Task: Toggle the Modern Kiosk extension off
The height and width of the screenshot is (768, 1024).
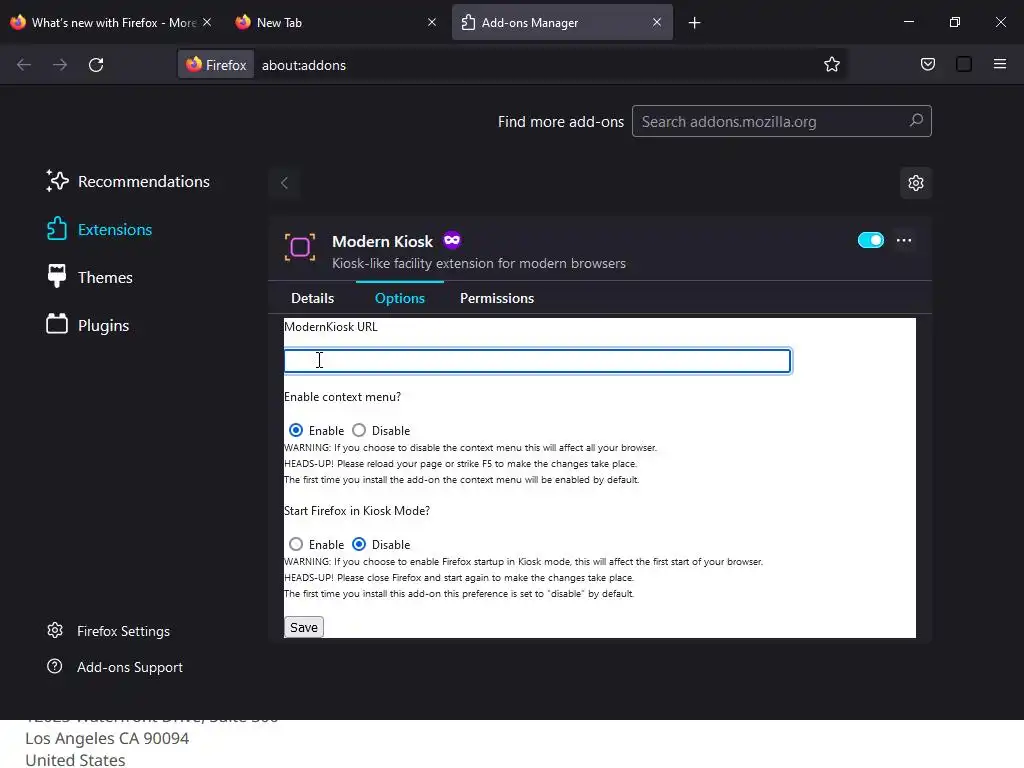Action: click(x=871, y=240)
